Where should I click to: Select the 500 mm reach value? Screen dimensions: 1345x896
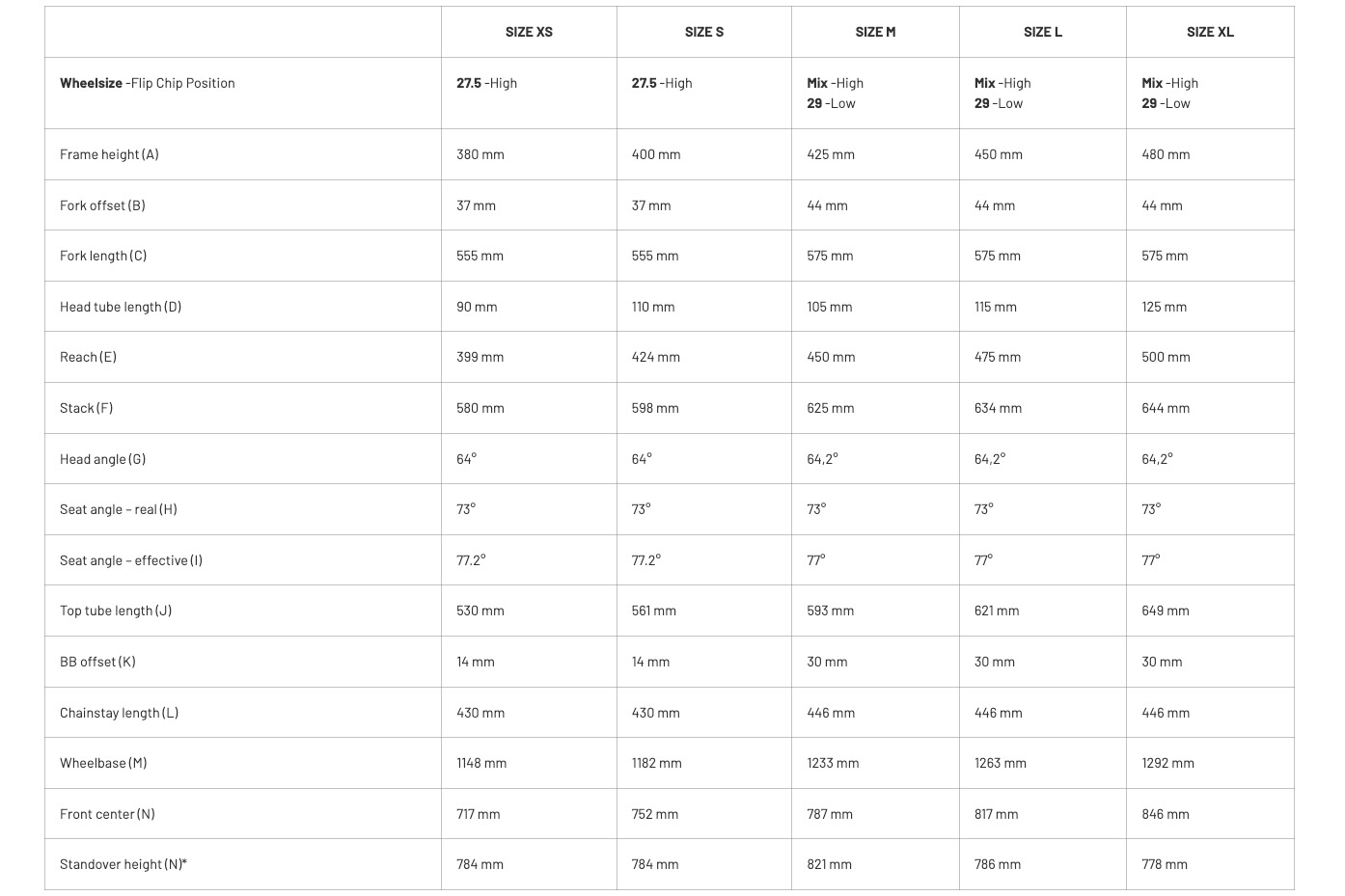coord(1166,357)
